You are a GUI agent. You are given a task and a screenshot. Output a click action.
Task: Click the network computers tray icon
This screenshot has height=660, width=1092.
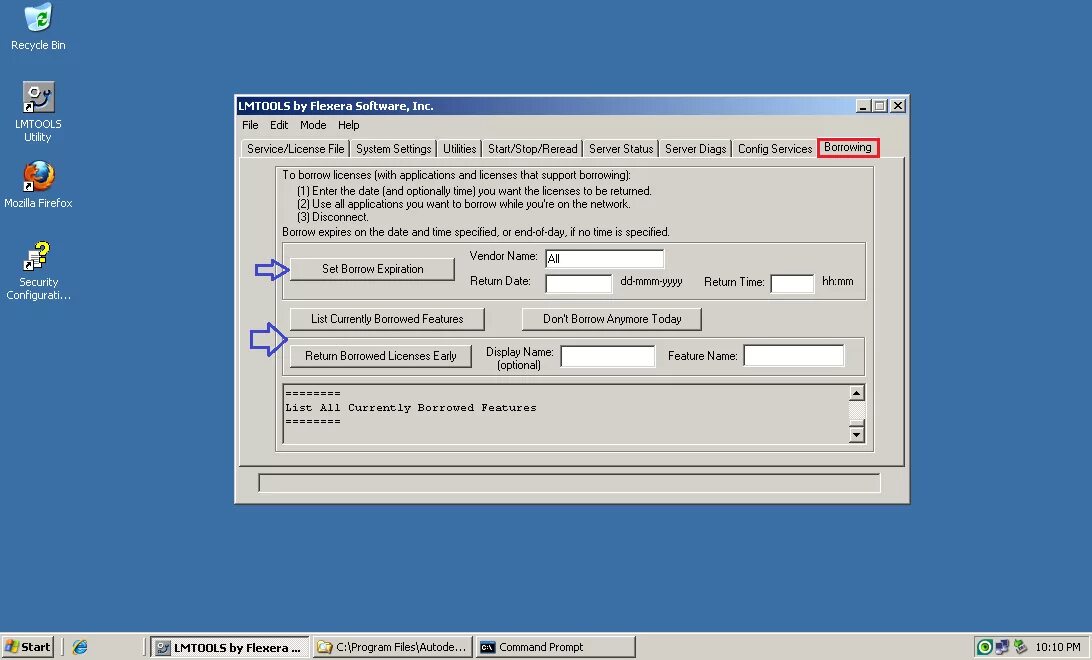pyautogui.click(x=1002, y=647)
